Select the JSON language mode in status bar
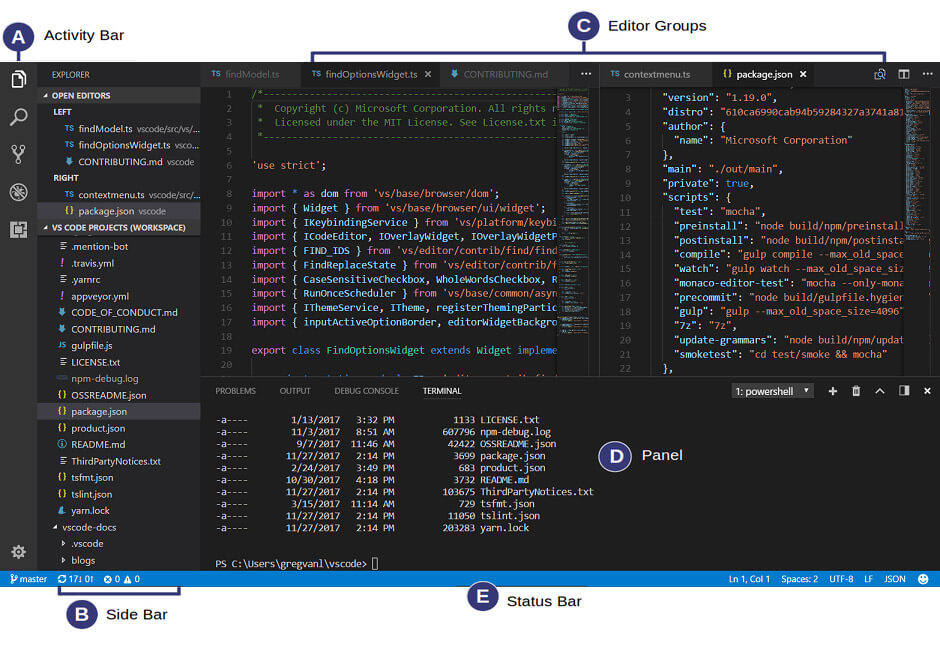The image size is (940, 645). tap(895, 578)
